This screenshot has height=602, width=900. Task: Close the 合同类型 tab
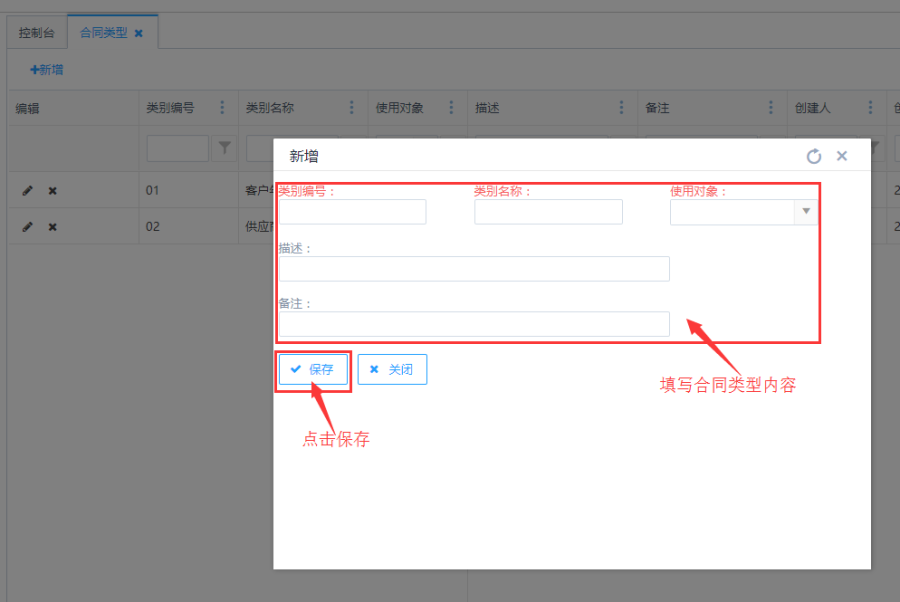139,33
